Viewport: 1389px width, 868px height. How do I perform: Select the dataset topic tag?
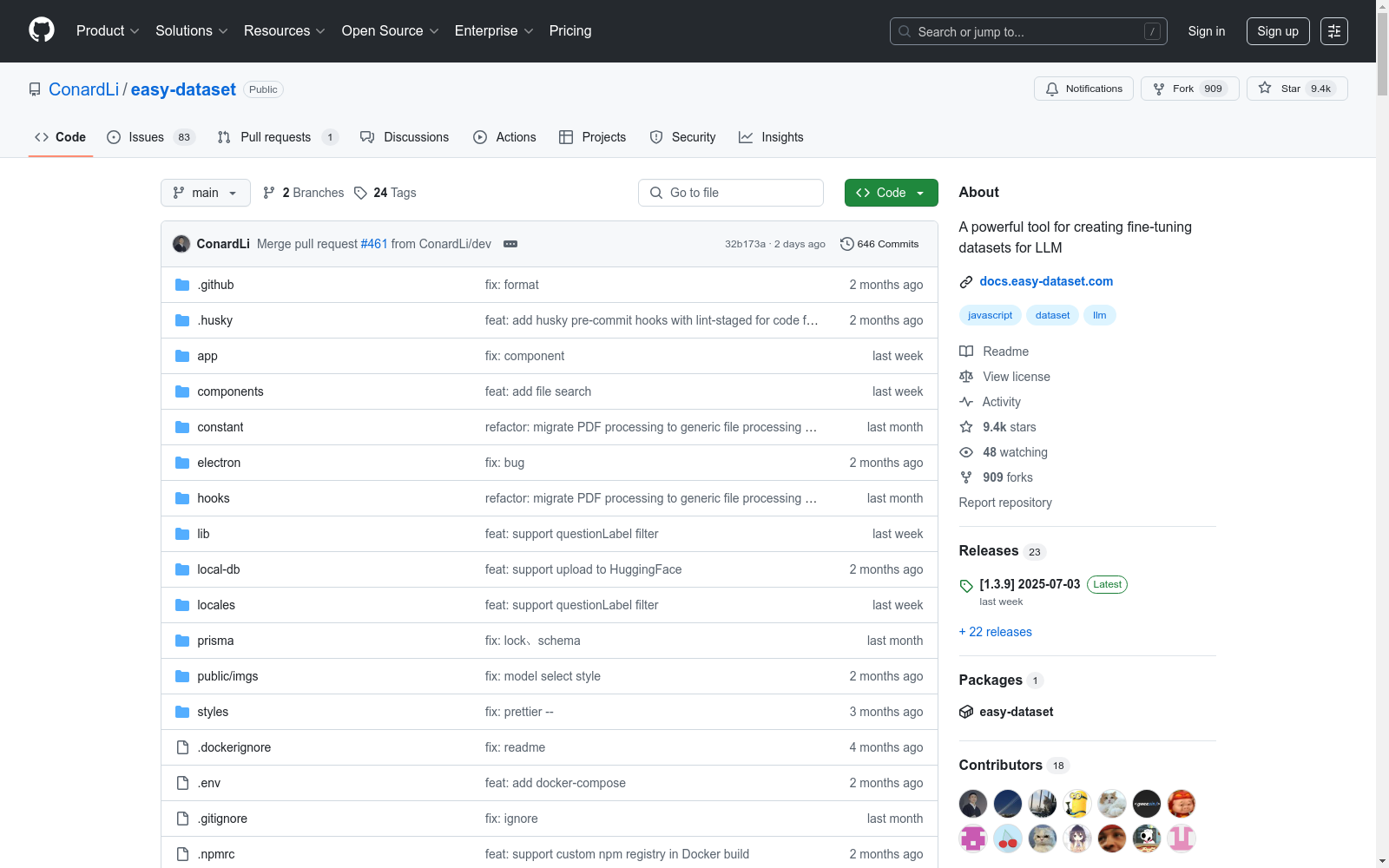click(x=1053, y=315)
